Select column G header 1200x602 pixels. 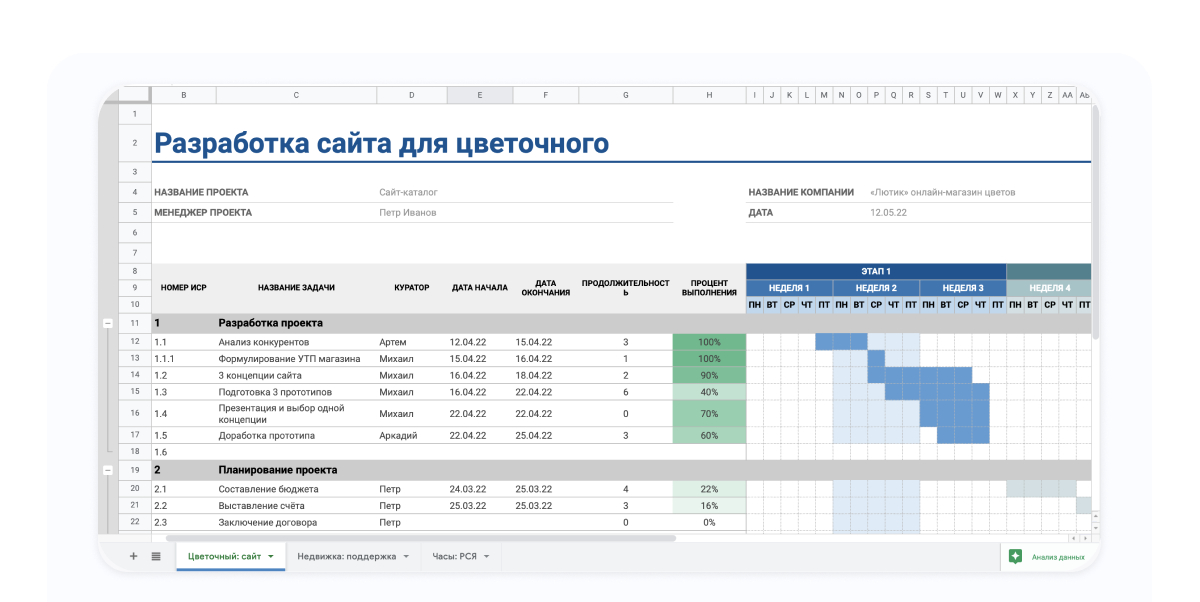(x=626, y=95)
